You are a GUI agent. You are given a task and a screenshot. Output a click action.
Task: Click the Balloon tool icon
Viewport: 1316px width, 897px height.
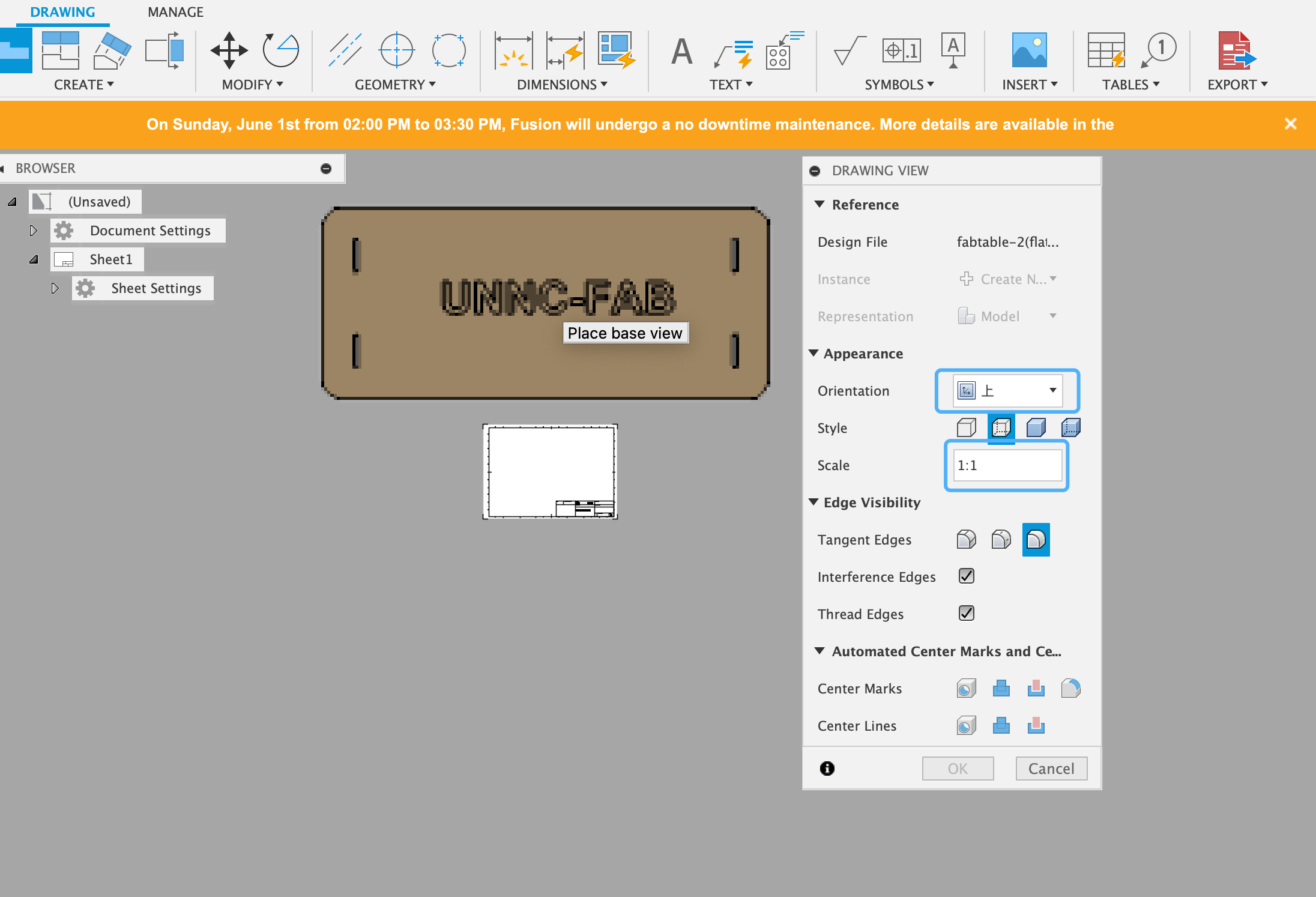click(1158, 50)
